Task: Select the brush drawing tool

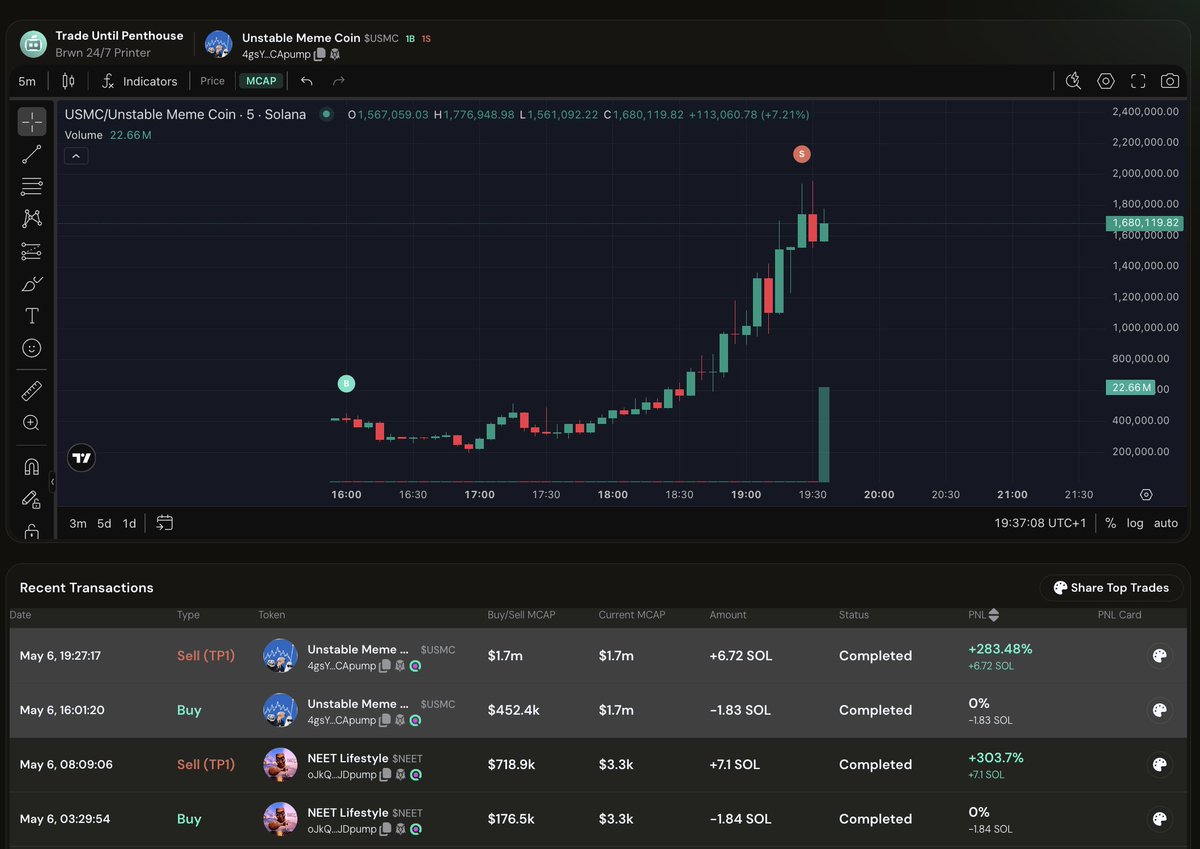Action: (32, 284)
